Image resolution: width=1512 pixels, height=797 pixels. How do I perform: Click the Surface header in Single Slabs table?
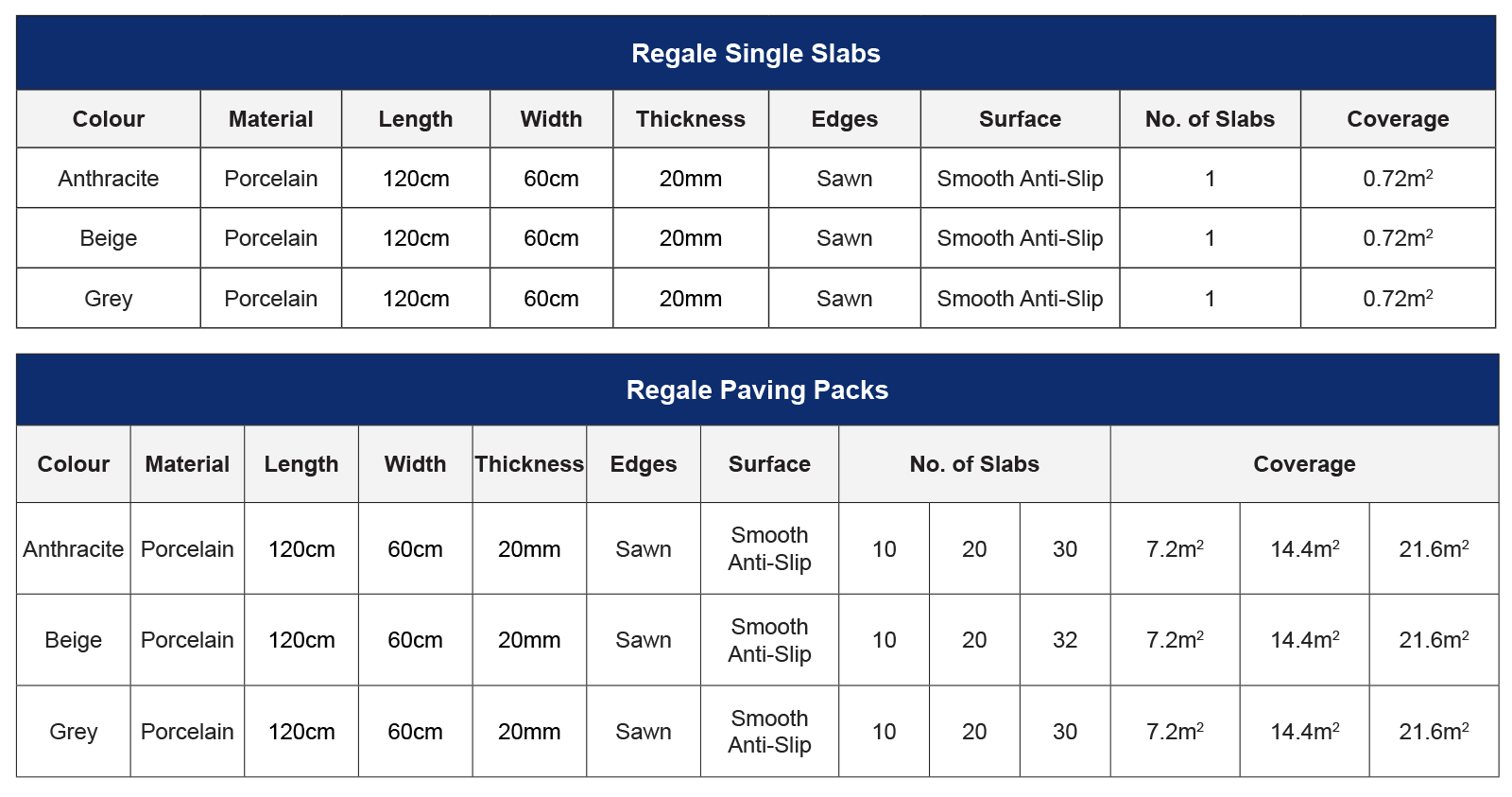(x=1020, y=119)
